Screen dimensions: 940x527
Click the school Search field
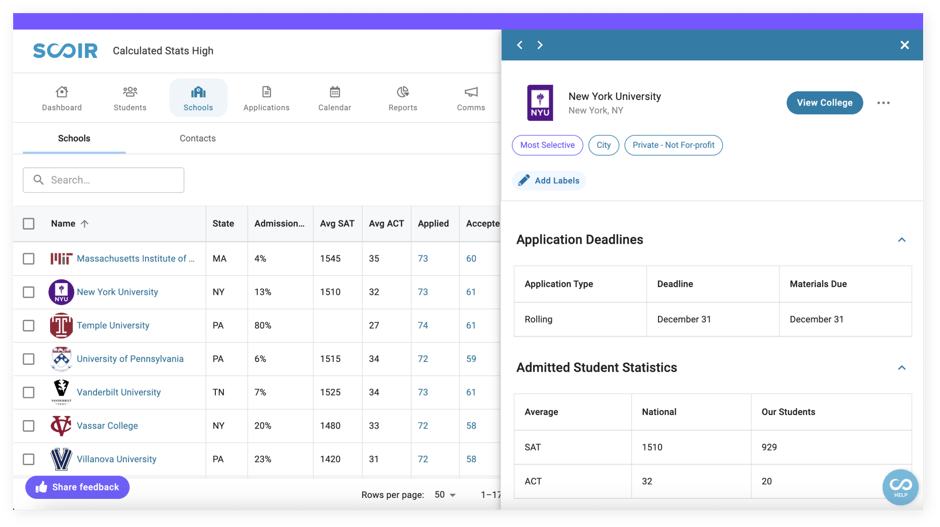coord(104,180)
